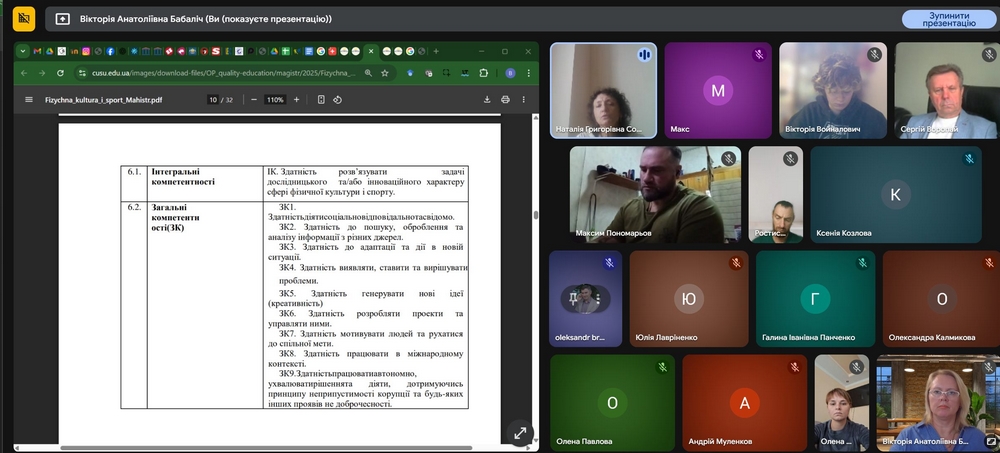The width and height of the screenshot is (1000, 453).
Task: Click the browser address bar URL
Action: (x=220, y=73)
